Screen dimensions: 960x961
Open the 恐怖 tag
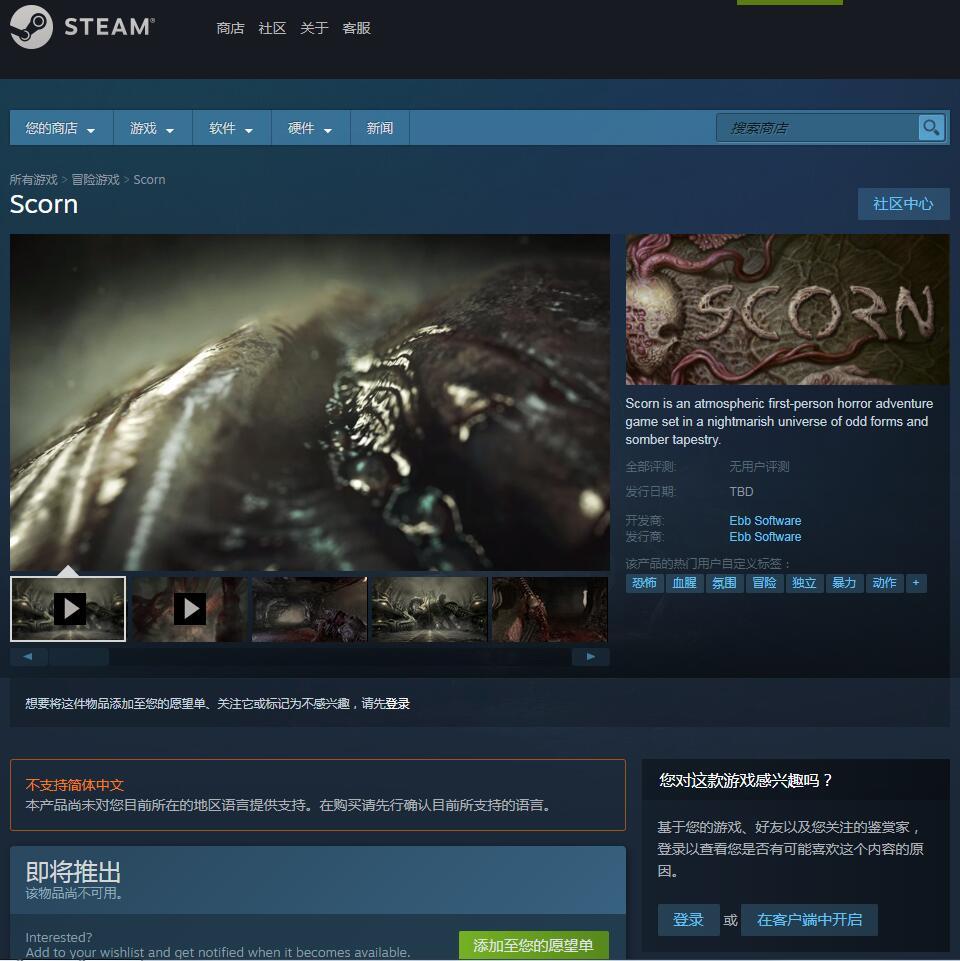644,583
